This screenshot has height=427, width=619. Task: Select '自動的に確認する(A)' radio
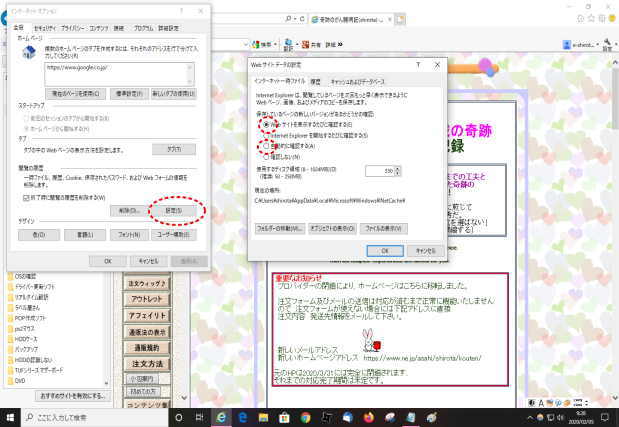coord(266,146)
